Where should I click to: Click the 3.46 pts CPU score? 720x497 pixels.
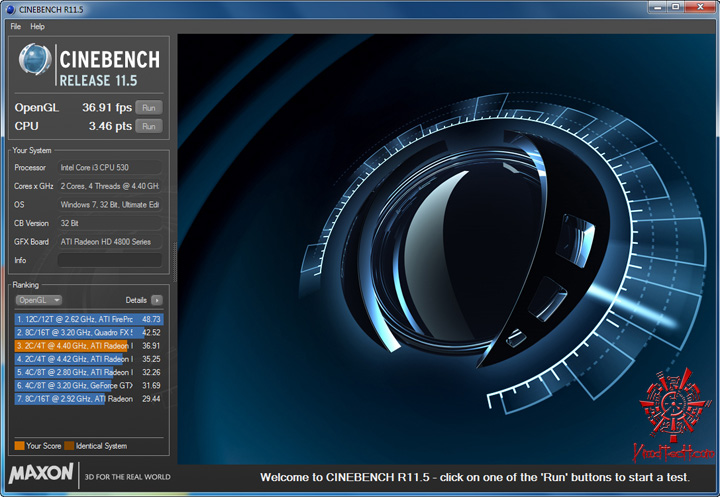(110, 126)
